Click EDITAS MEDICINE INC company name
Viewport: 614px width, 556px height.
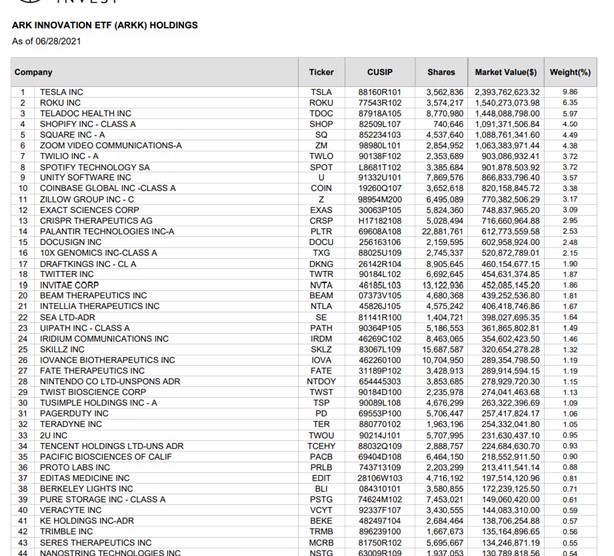coord(85,478)
